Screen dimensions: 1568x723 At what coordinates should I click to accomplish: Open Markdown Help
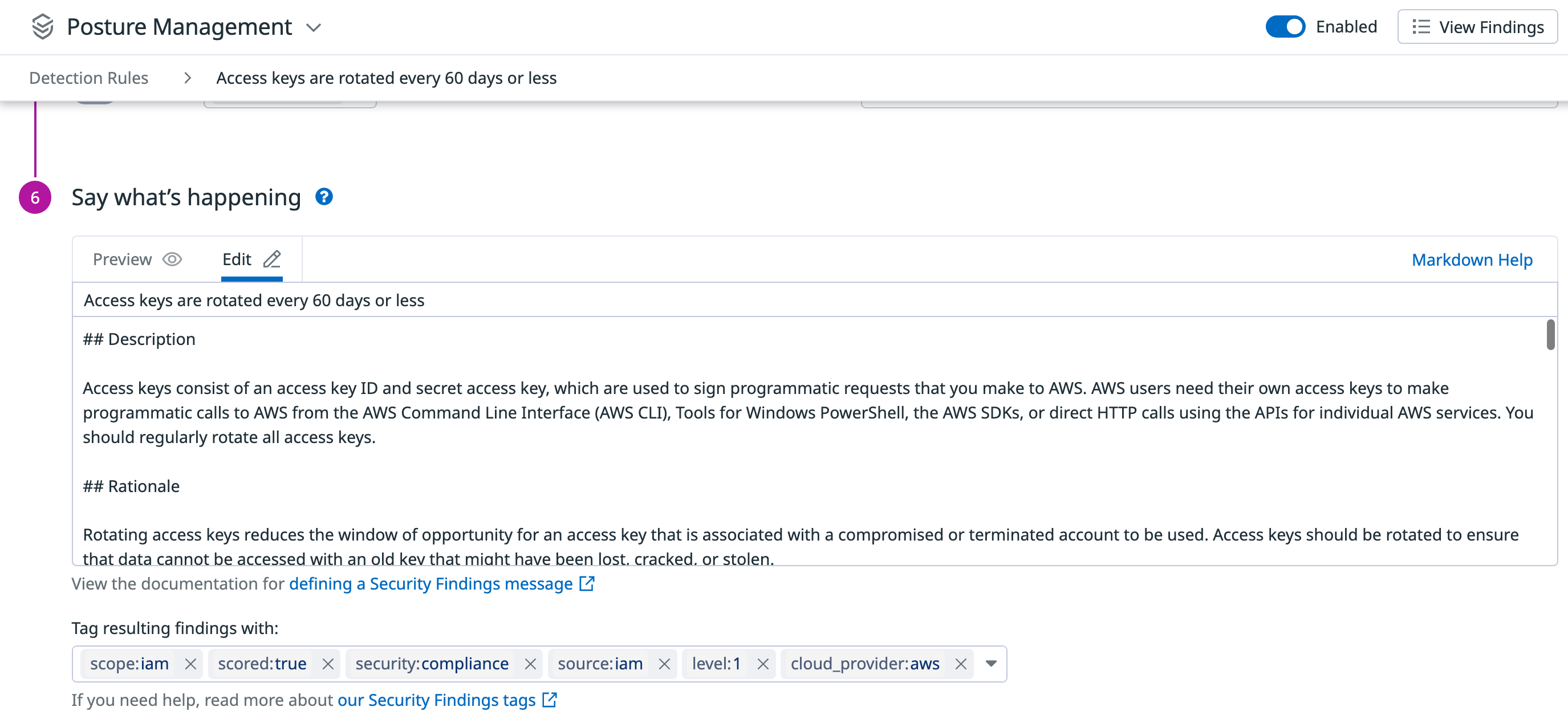tap(1472, 259)
